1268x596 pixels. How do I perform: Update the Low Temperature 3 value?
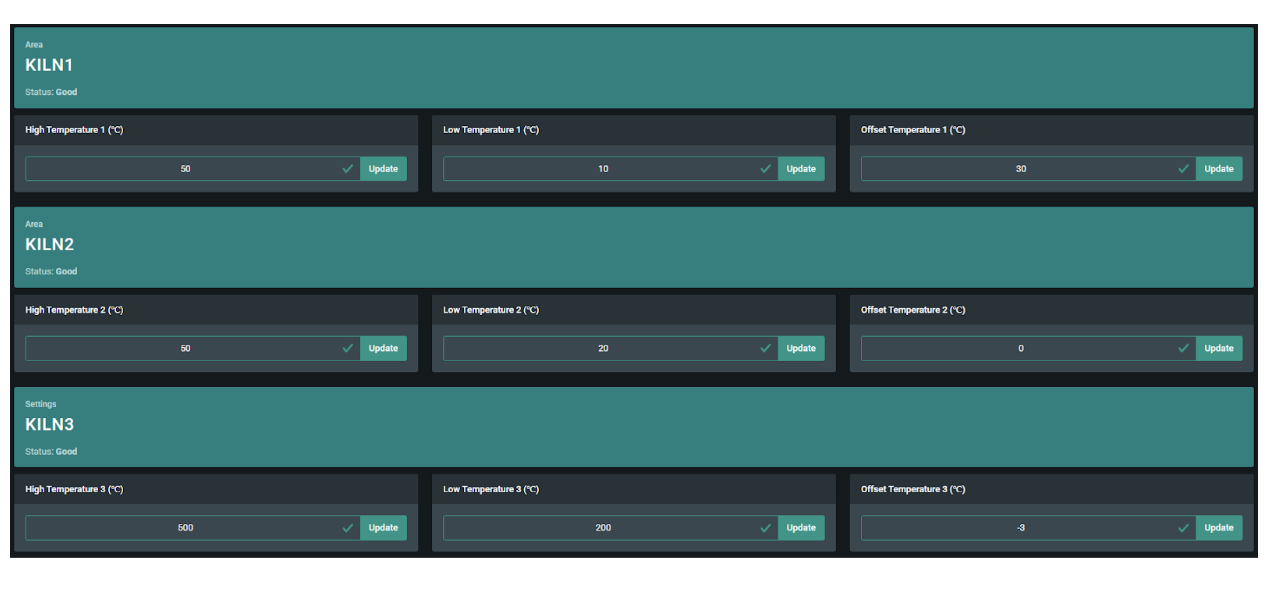[800, 528]
